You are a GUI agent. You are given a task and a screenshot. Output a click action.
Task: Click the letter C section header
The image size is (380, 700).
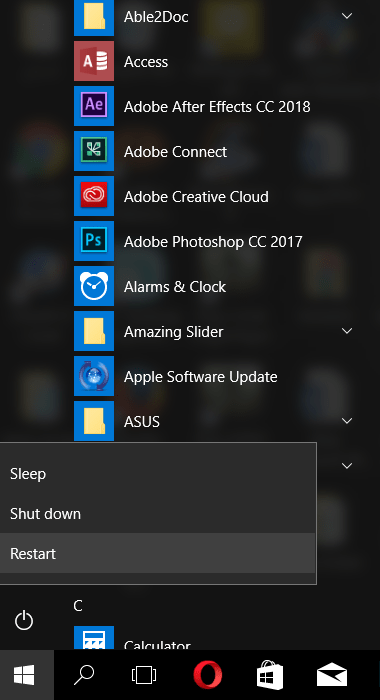[x=78, y=606]
